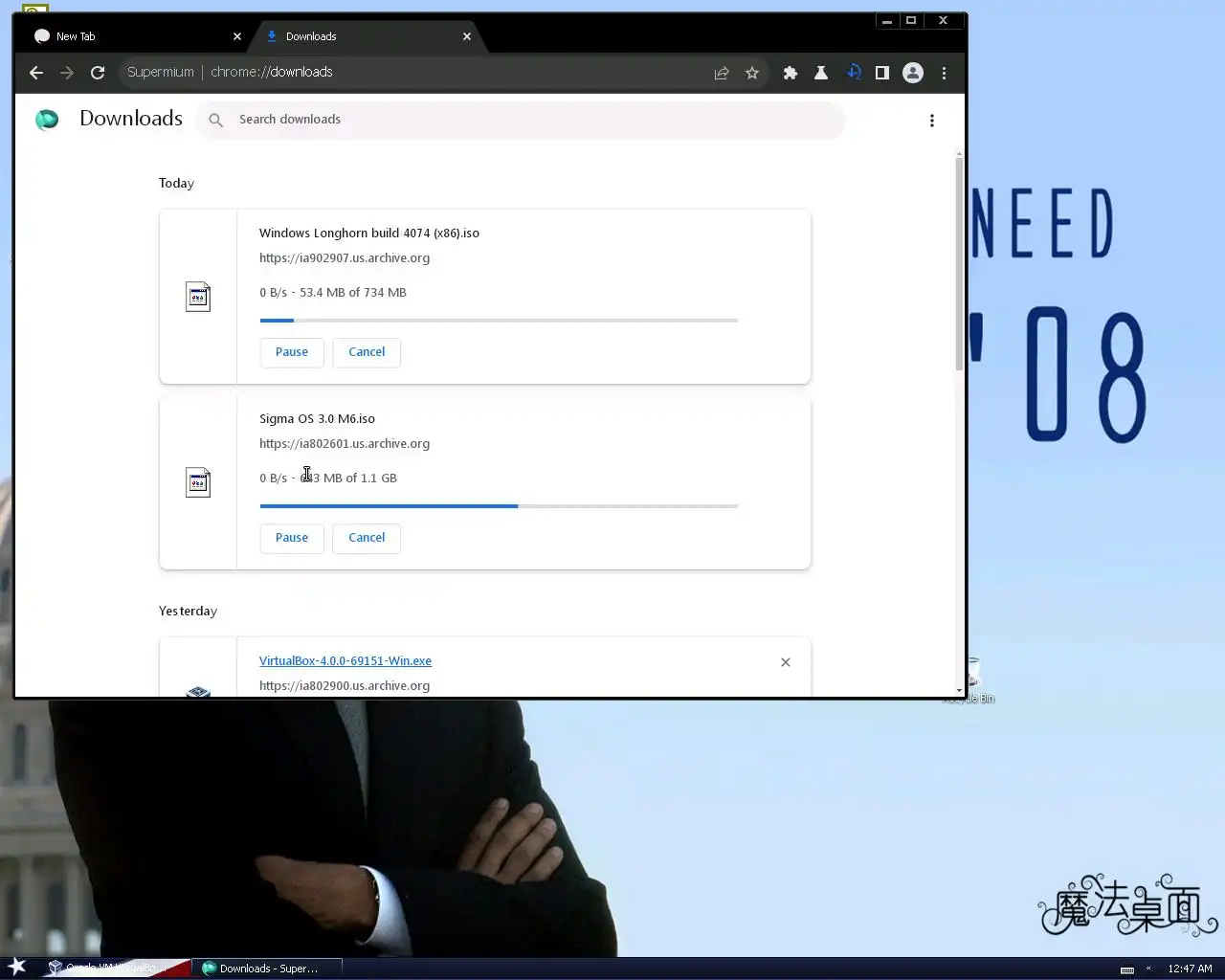Expand the hidden tray icons chevron
1225x980 pixels.
tap(1148, 969)
